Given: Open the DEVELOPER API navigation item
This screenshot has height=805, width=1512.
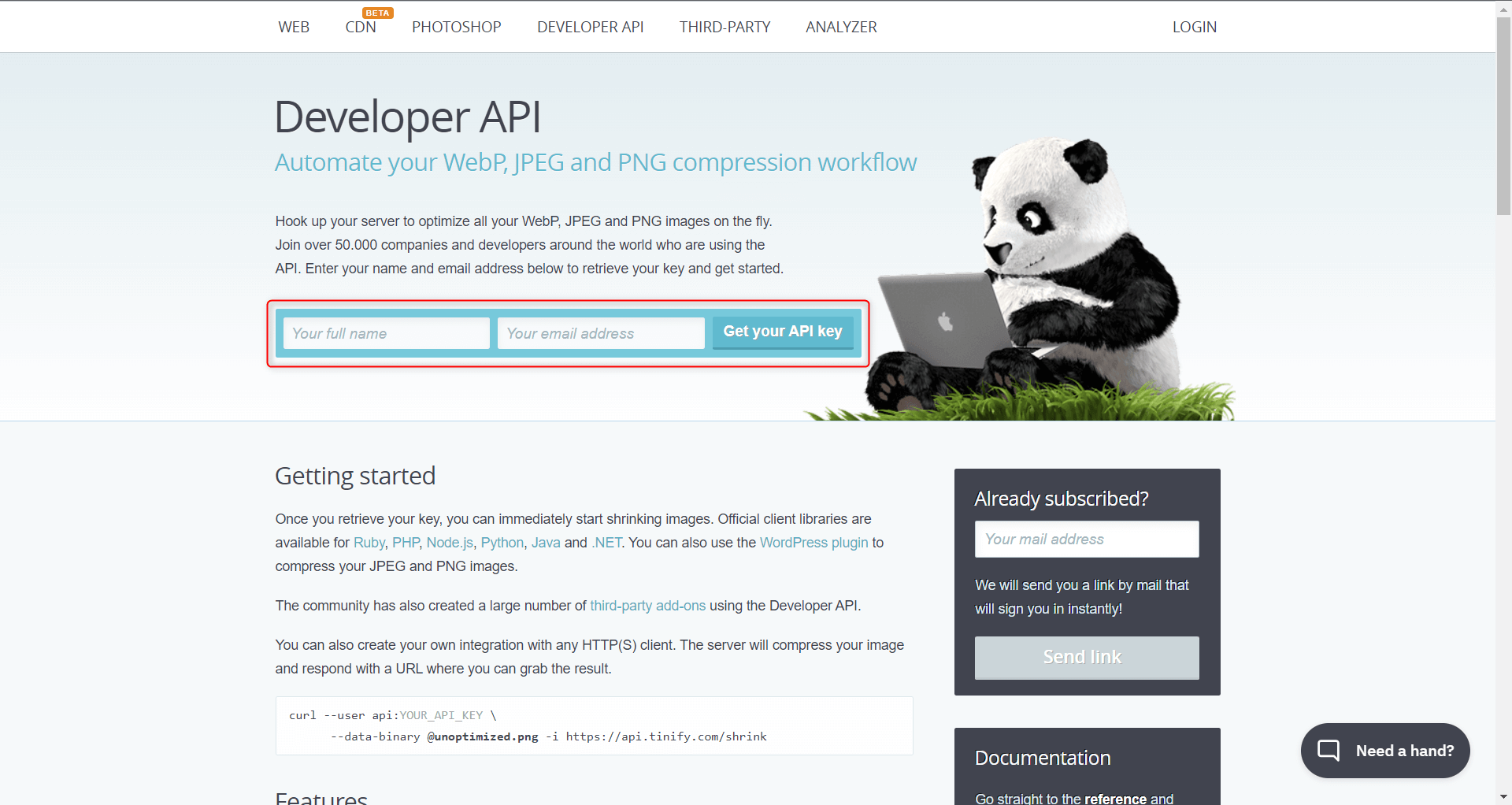Looking at the screenshot, I should pyautogui.click(x=591, y=27).
